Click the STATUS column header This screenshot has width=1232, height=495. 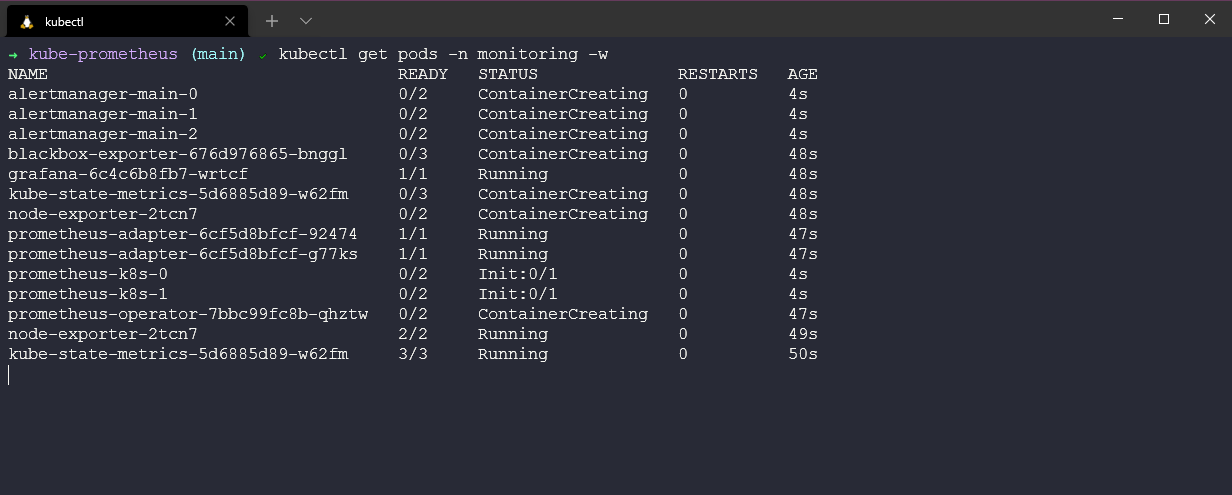[x=508, y=74]
